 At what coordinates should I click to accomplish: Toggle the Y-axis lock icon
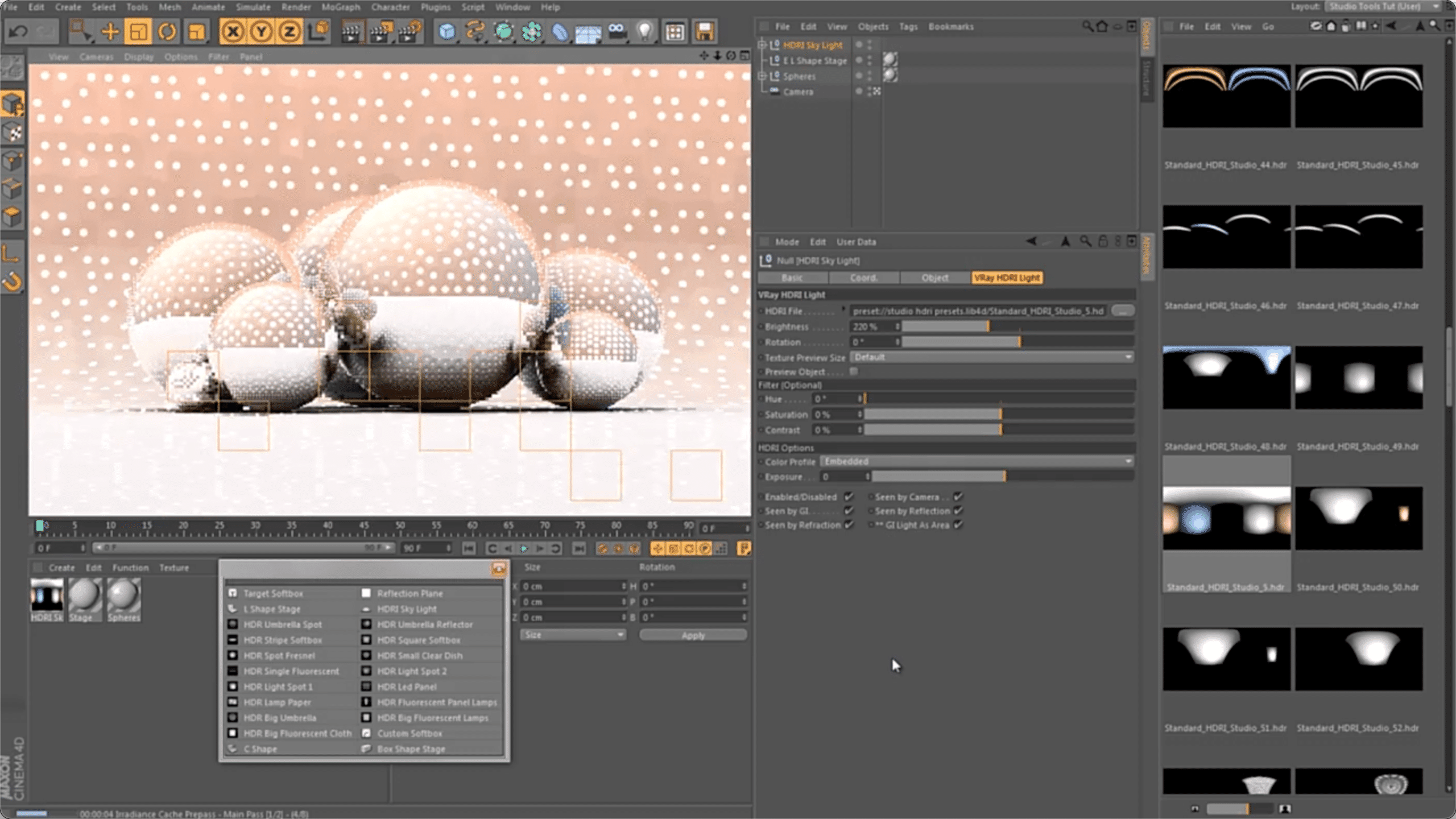262,32
